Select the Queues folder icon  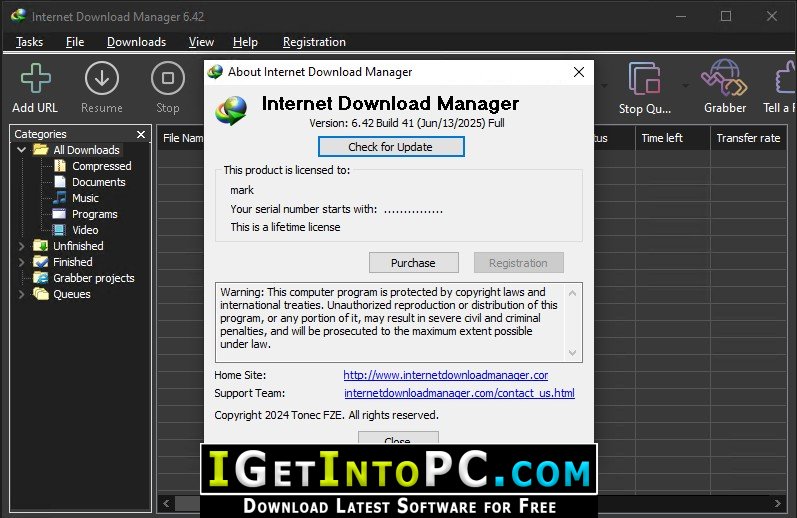click(41, 294)
